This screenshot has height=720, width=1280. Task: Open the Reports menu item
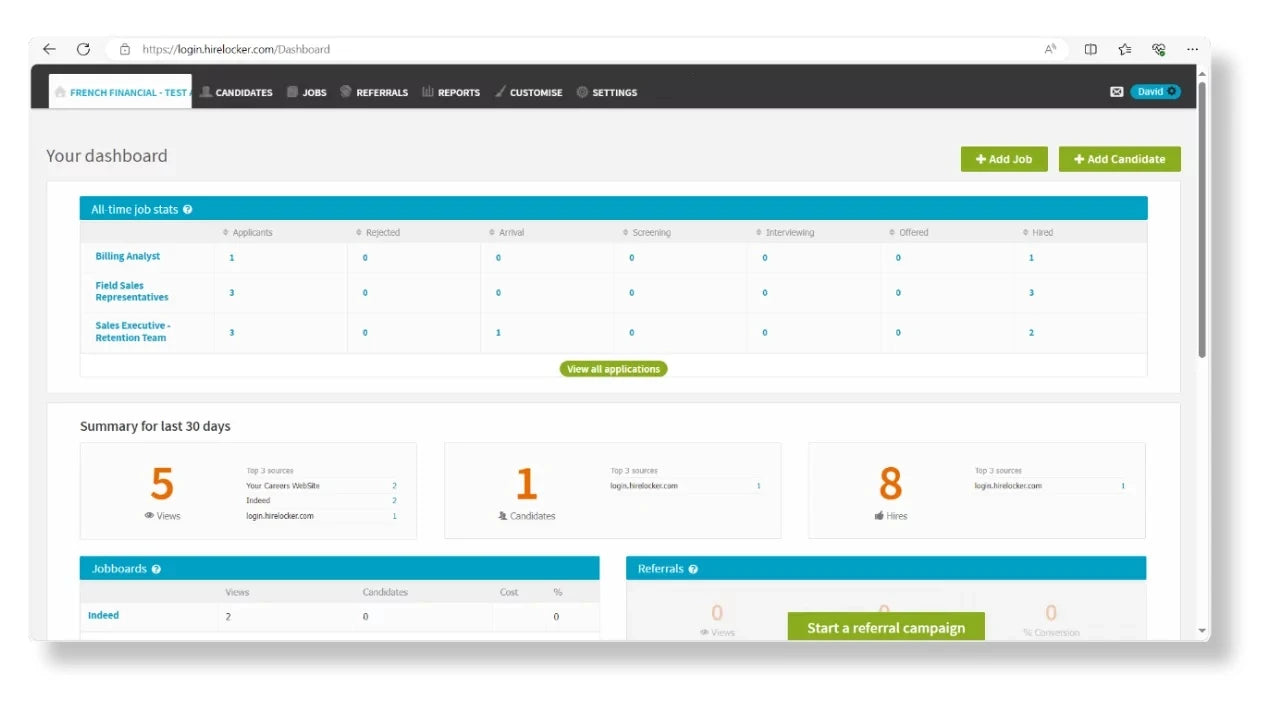tap(451, 93)
